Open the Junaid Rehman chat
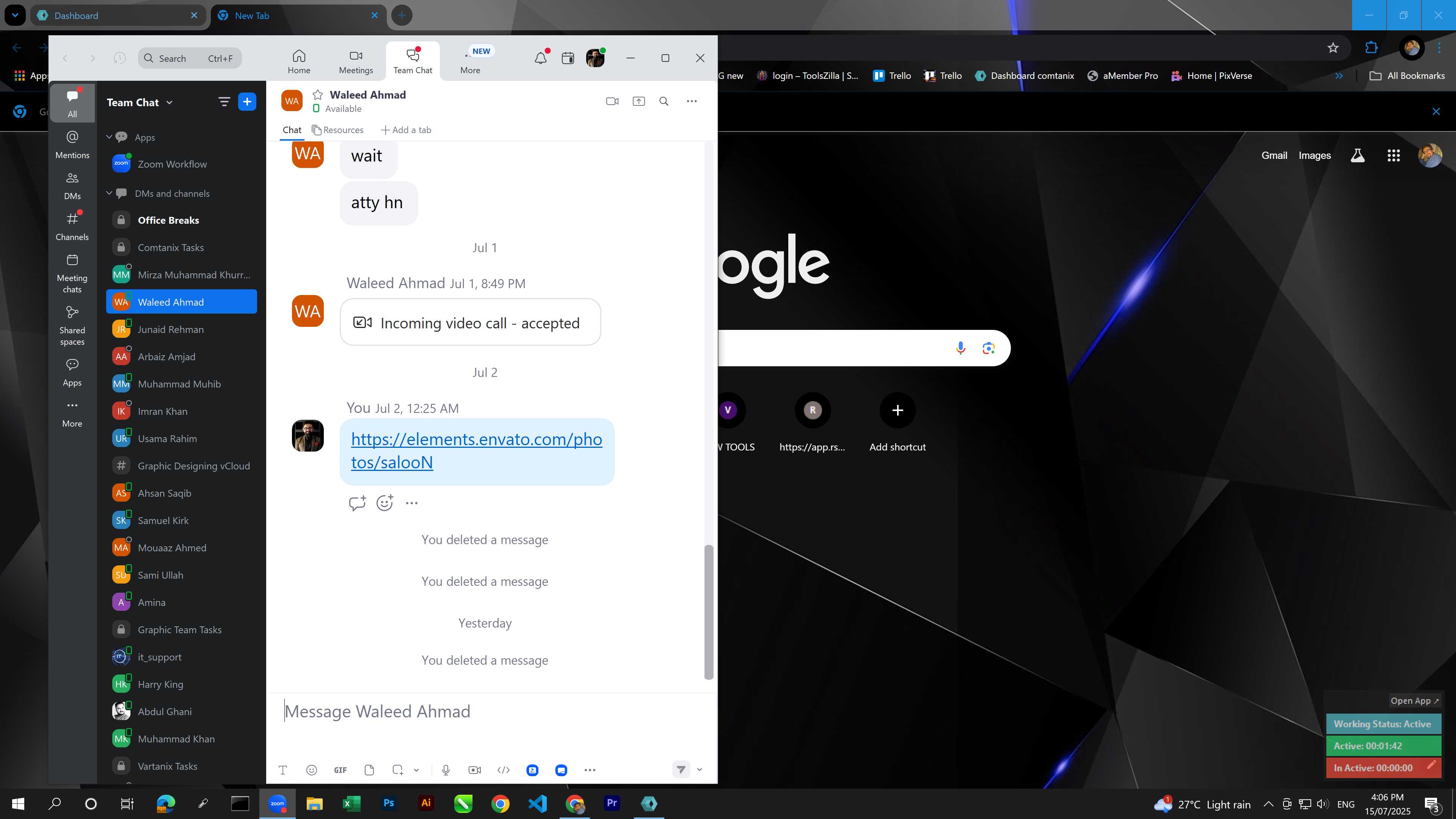Image resolution: width=1456 pixels, height=819 pixels. click(182, 329)
